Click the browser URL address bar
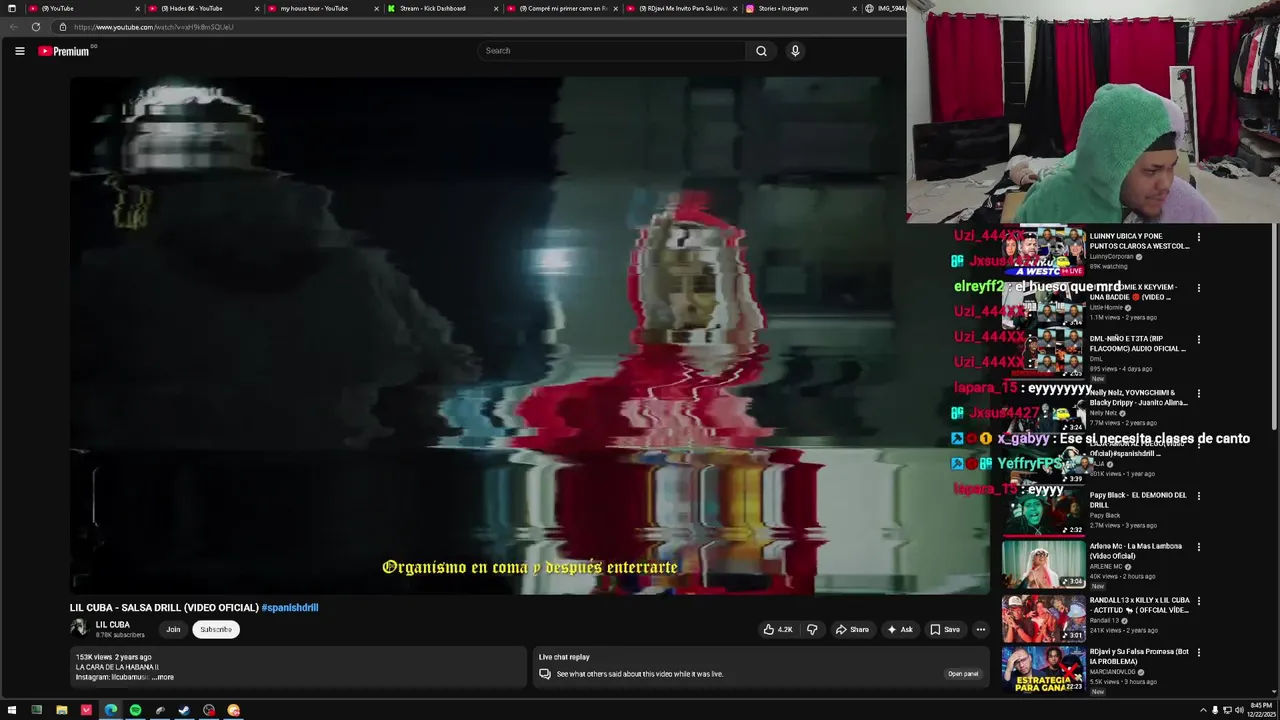1280x720 pixels. click(x=480, y=27)
